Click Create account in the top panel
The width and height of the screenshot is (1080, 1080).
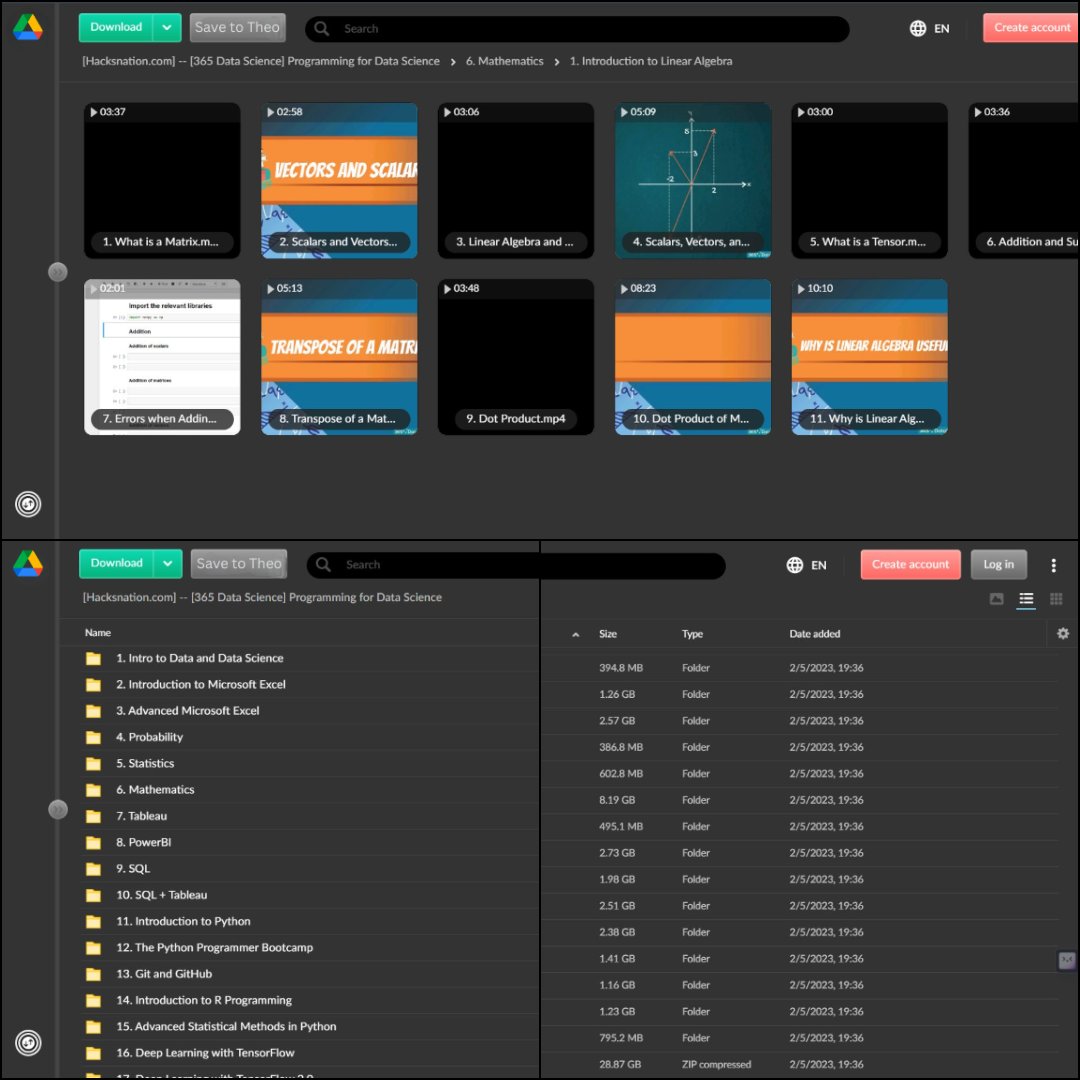(1031, 28)
